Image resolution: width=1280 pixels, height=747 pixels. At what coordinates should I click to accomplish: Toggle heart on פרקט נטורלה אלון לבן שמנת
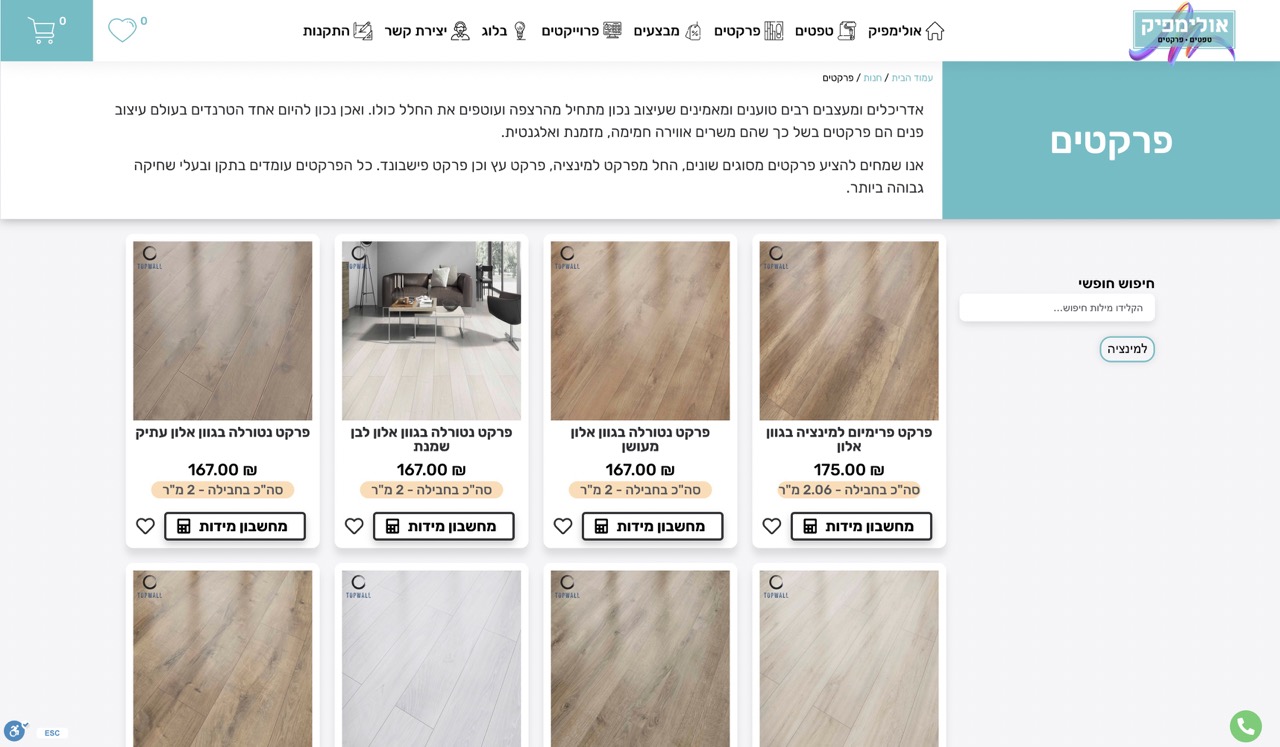click(x=354, y=526)
